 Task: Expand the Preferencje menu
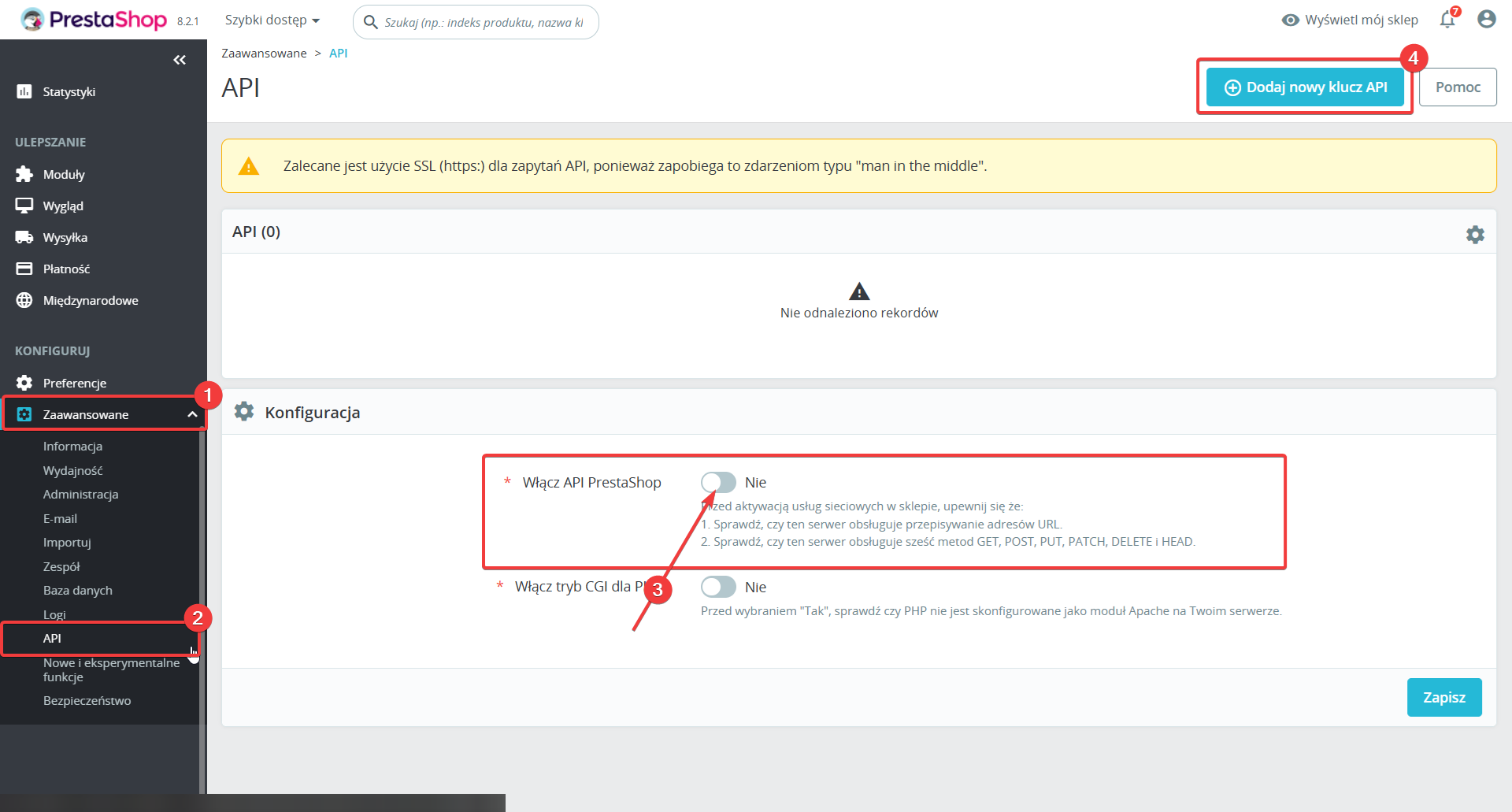[x=75, y=383]
